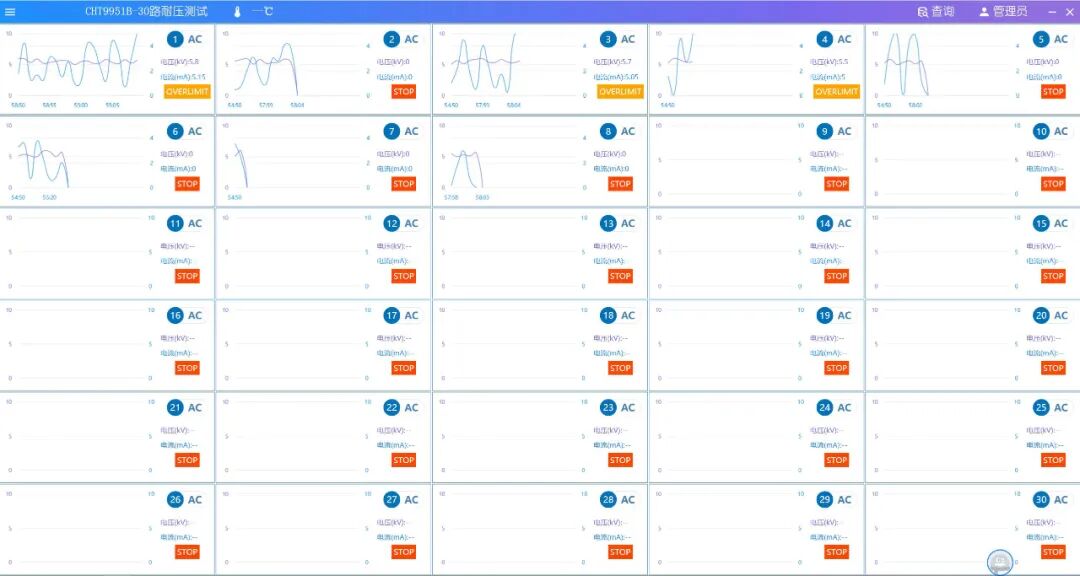Click the STOP button on channel 28
This screenshot has height=576, width=1080.
pos(620,552)
